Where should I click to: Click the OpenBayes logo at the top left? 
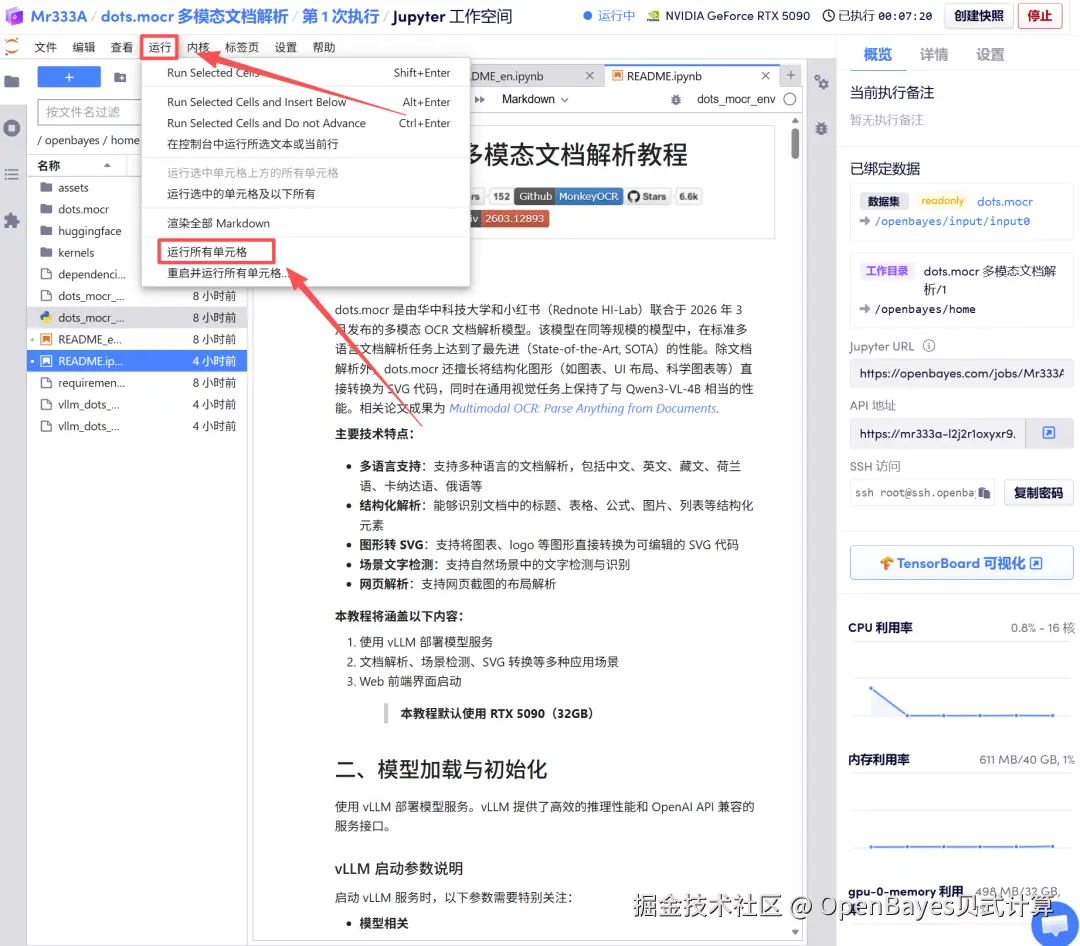[x=14, y=16]
